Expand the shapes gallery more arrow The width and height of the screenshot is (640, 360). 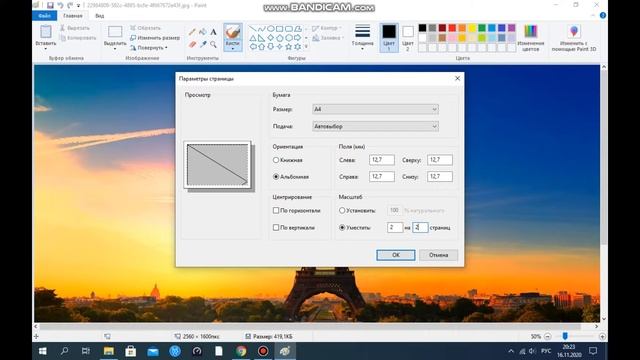[306, 47]
